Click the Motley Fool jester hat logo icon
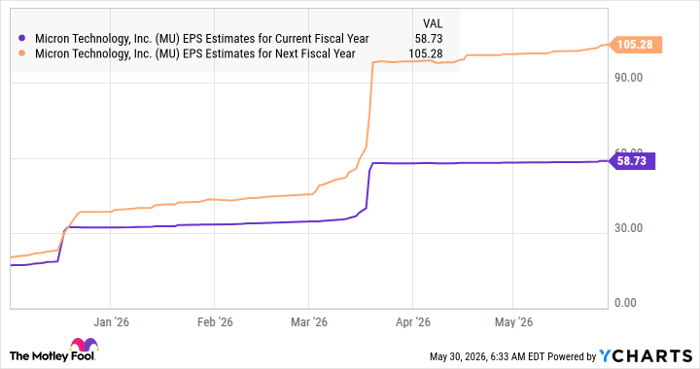The width and height of the screenshot is (700, 369). point(83,345)
